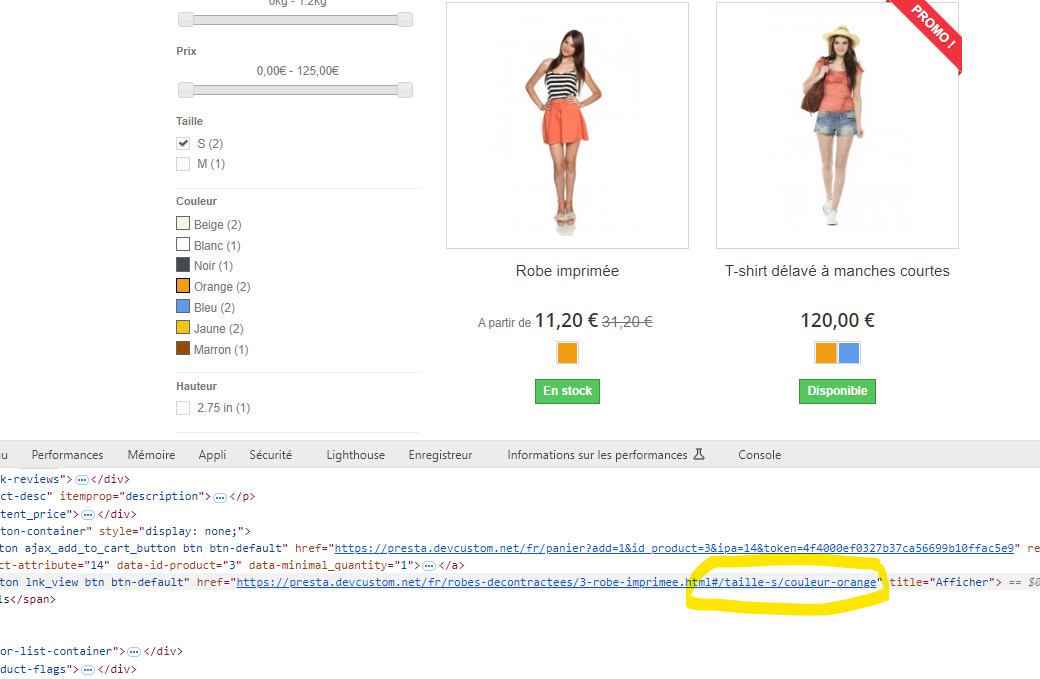
Task: Click the experimental flask icon in DevTools tabs
Action: [x=698, y=454]
